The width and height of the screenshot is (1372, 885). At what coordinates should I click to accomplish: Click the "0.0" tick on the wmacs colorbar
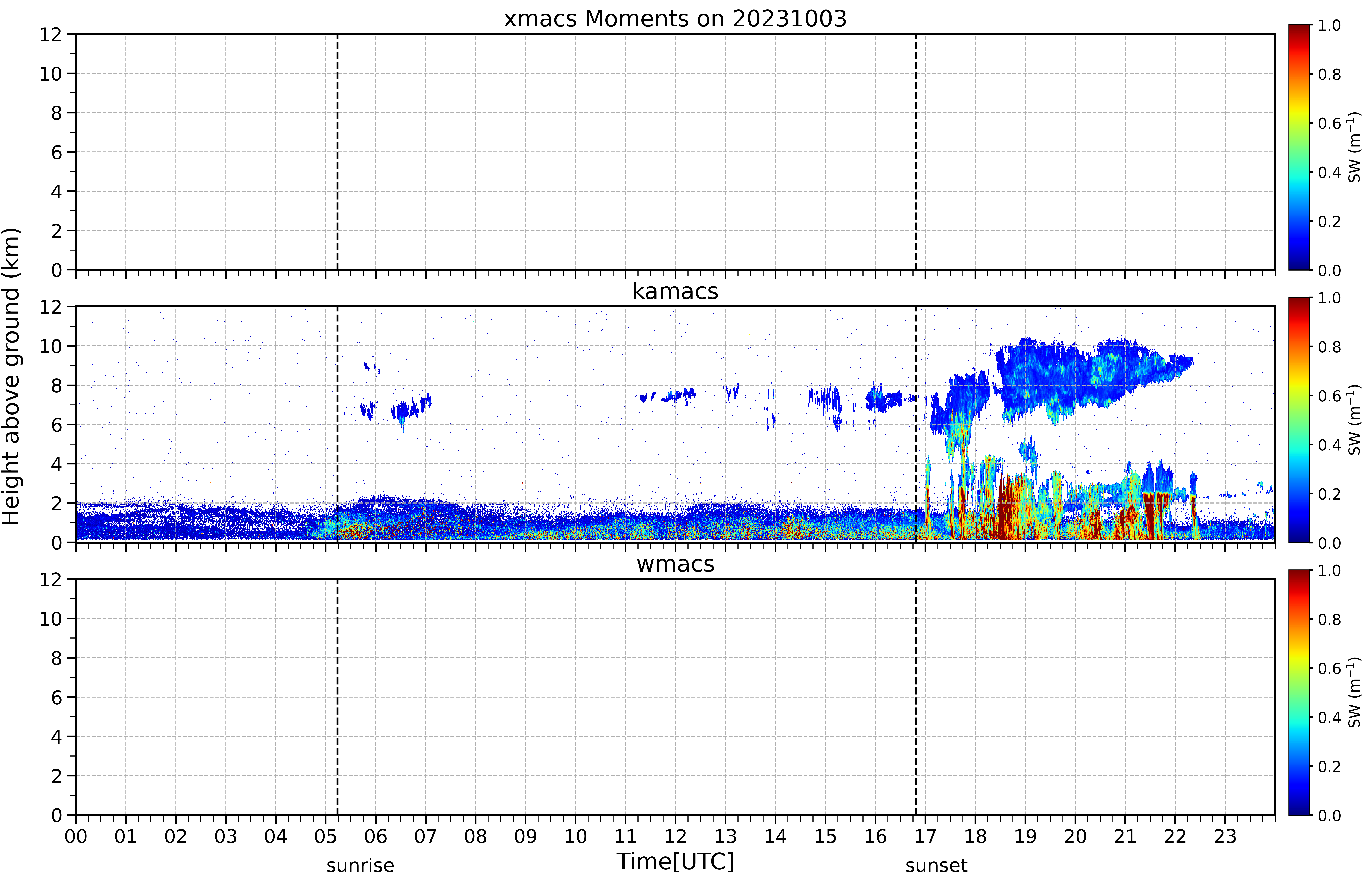pos(1329,815)
